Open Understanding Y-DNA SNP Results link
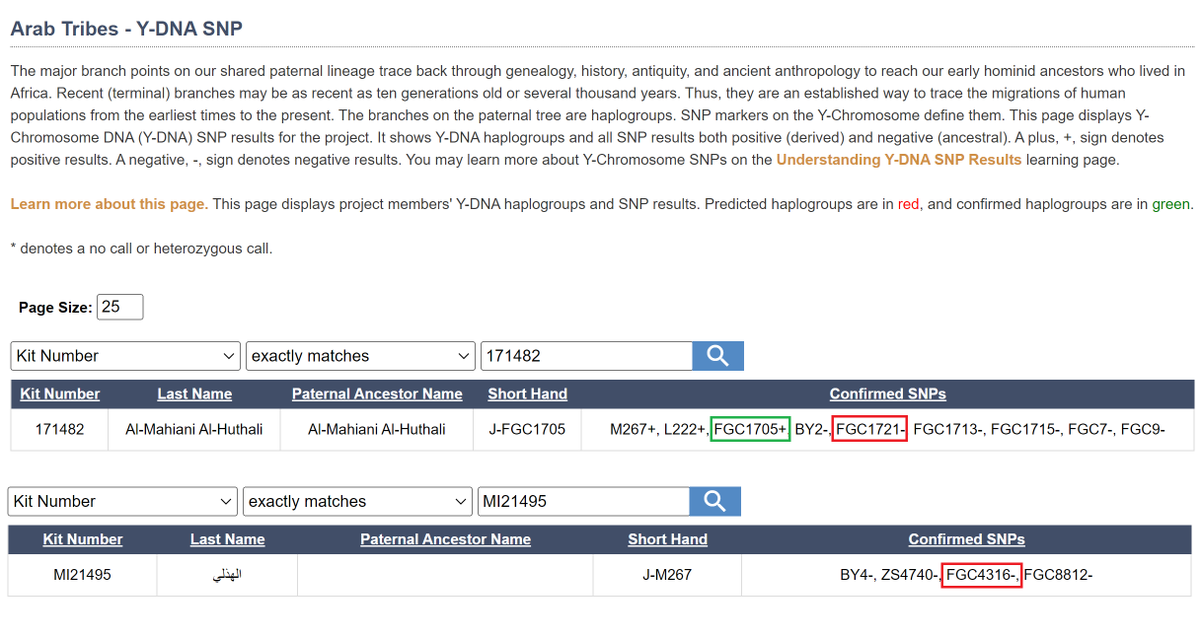The height and width of the screenshot is (640, 1200). click(899, 160)
